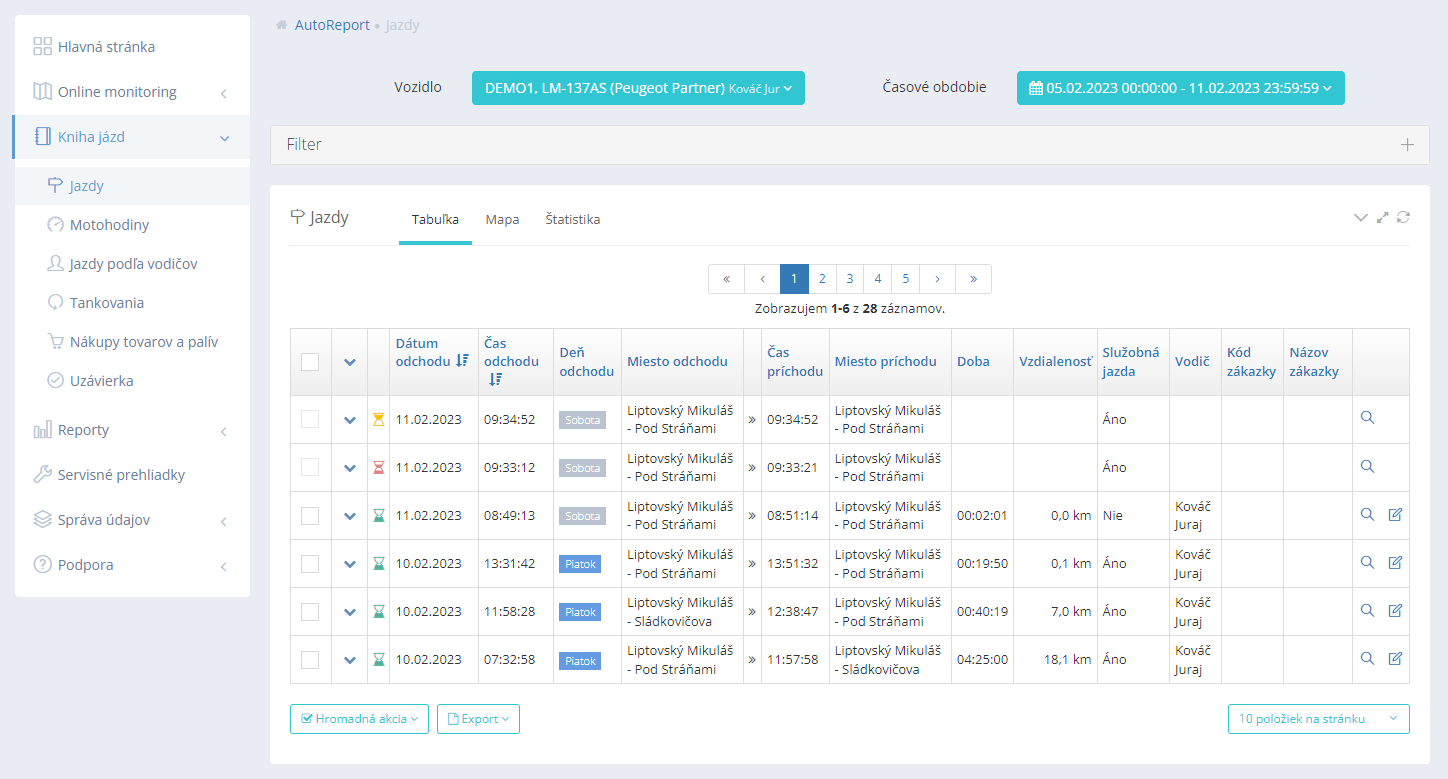Switch to the Štatistika tab

tap(573, 219)
